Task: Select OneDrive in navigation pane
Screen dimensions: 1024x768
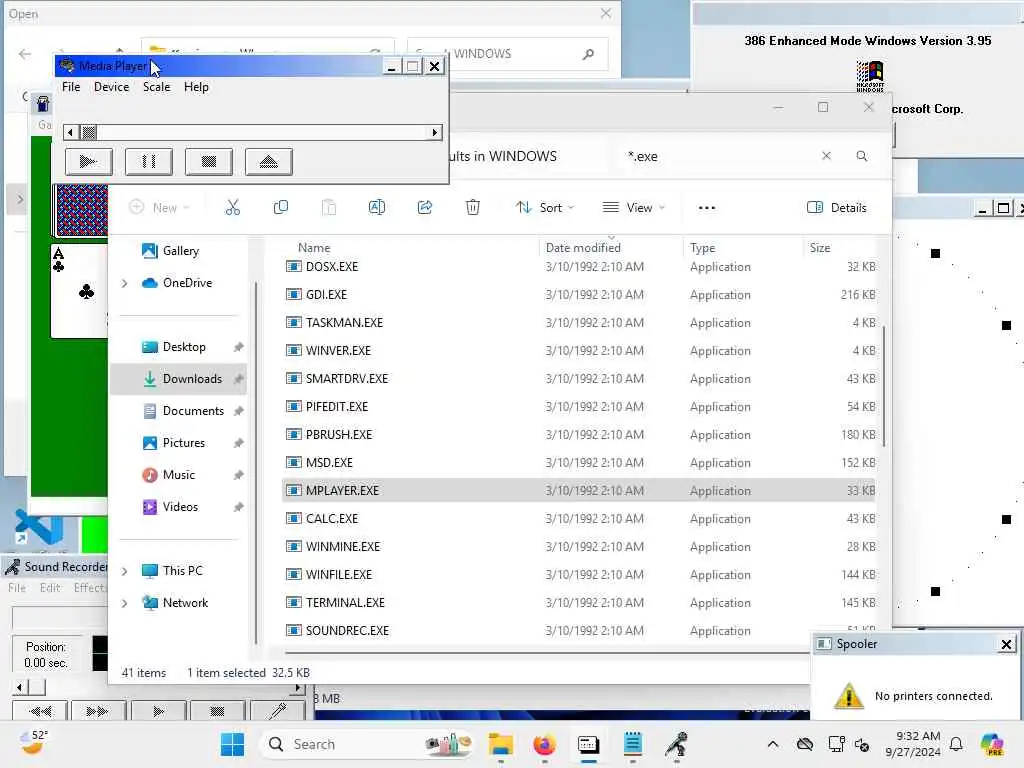Action: [187, 283]
